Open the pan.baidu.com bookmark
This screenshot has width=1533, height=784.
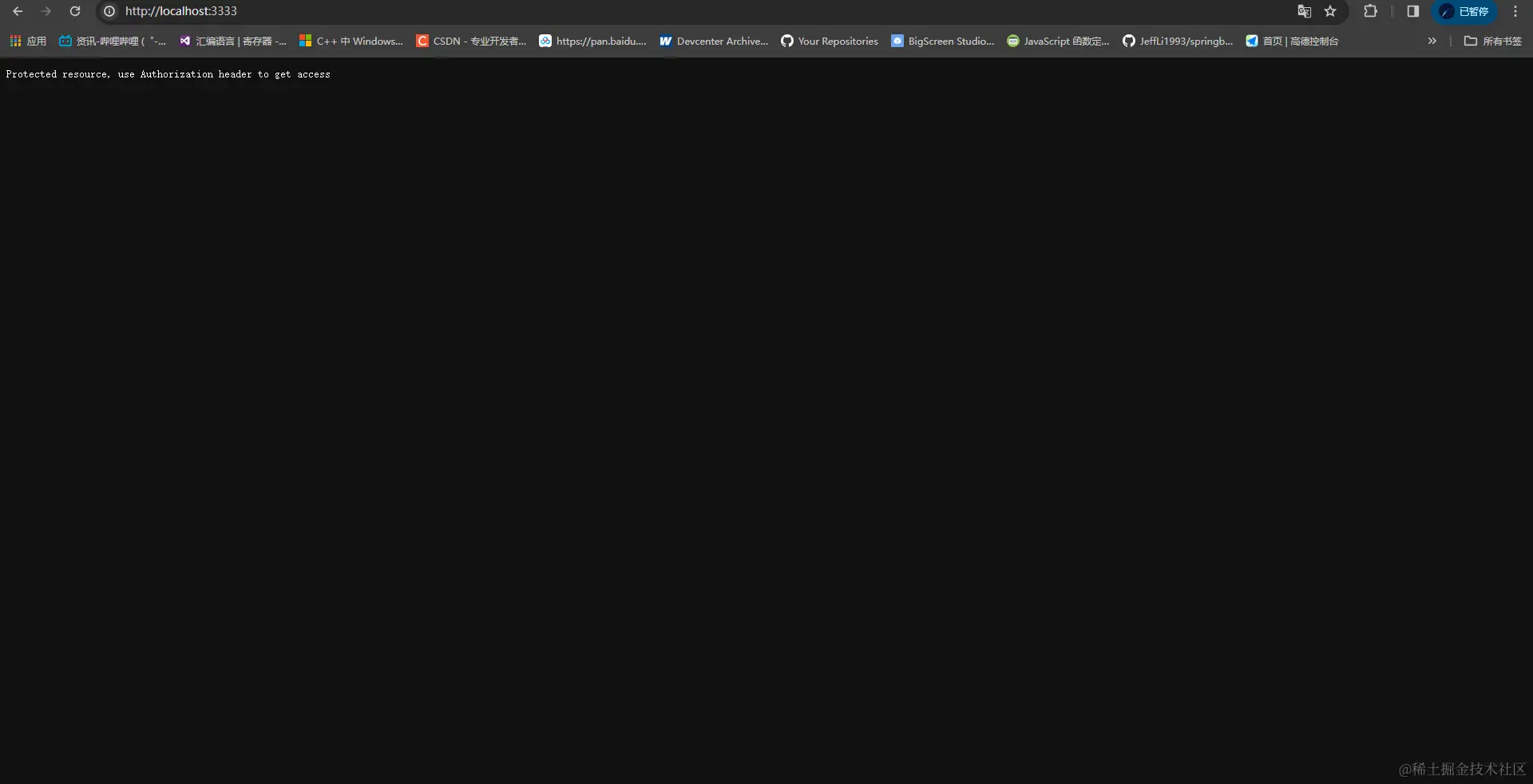[x=592, y=41]
